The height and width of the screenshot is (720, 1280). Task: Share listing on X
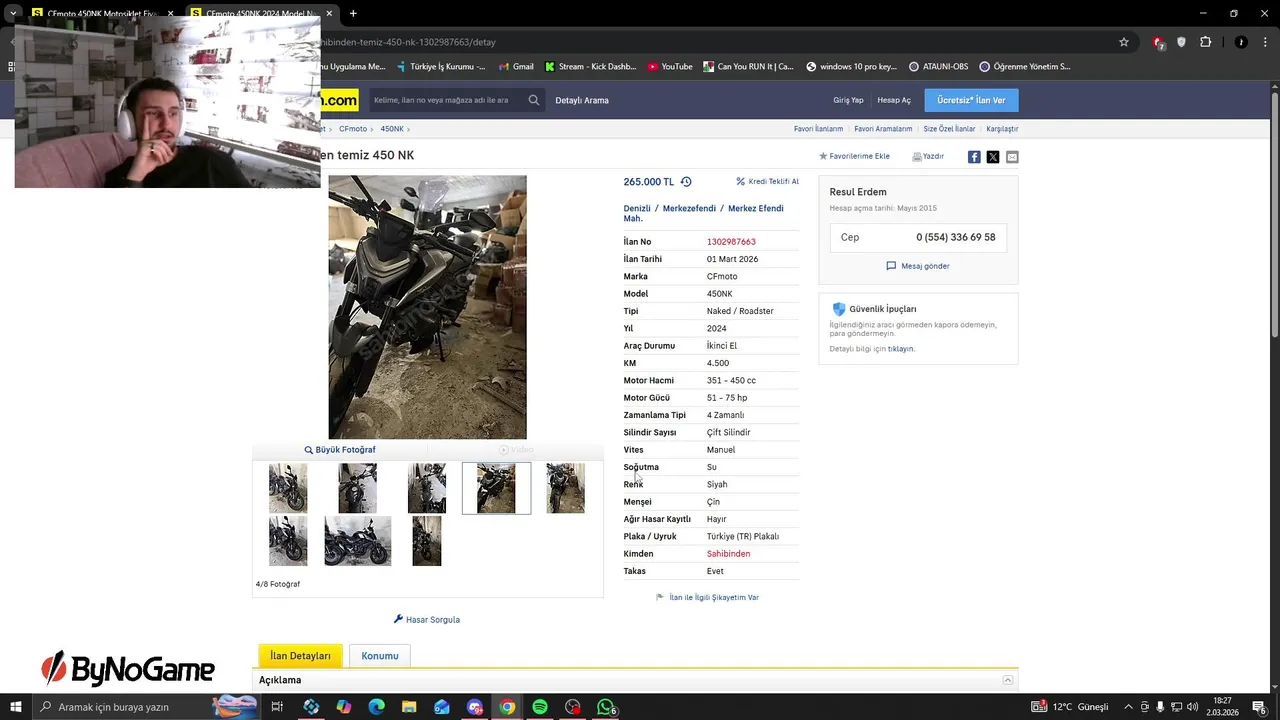pyautogui.click(x=993, y=157)
